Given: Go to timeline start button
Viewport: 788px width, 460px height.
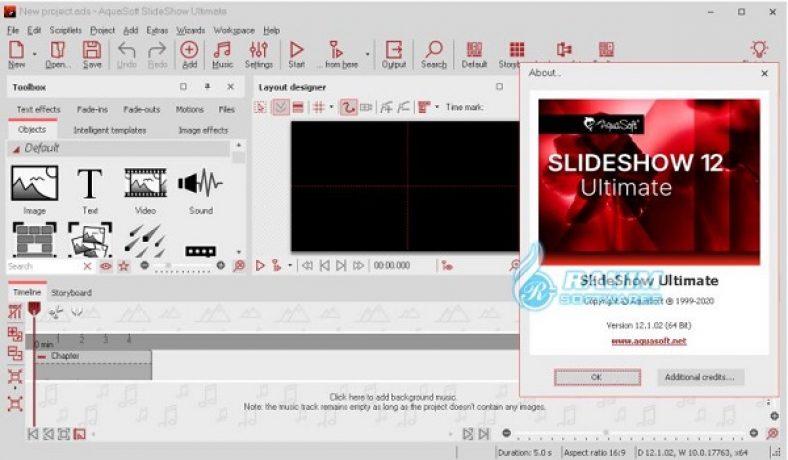Looking at the screenshot, I should (x=33, y=434).
